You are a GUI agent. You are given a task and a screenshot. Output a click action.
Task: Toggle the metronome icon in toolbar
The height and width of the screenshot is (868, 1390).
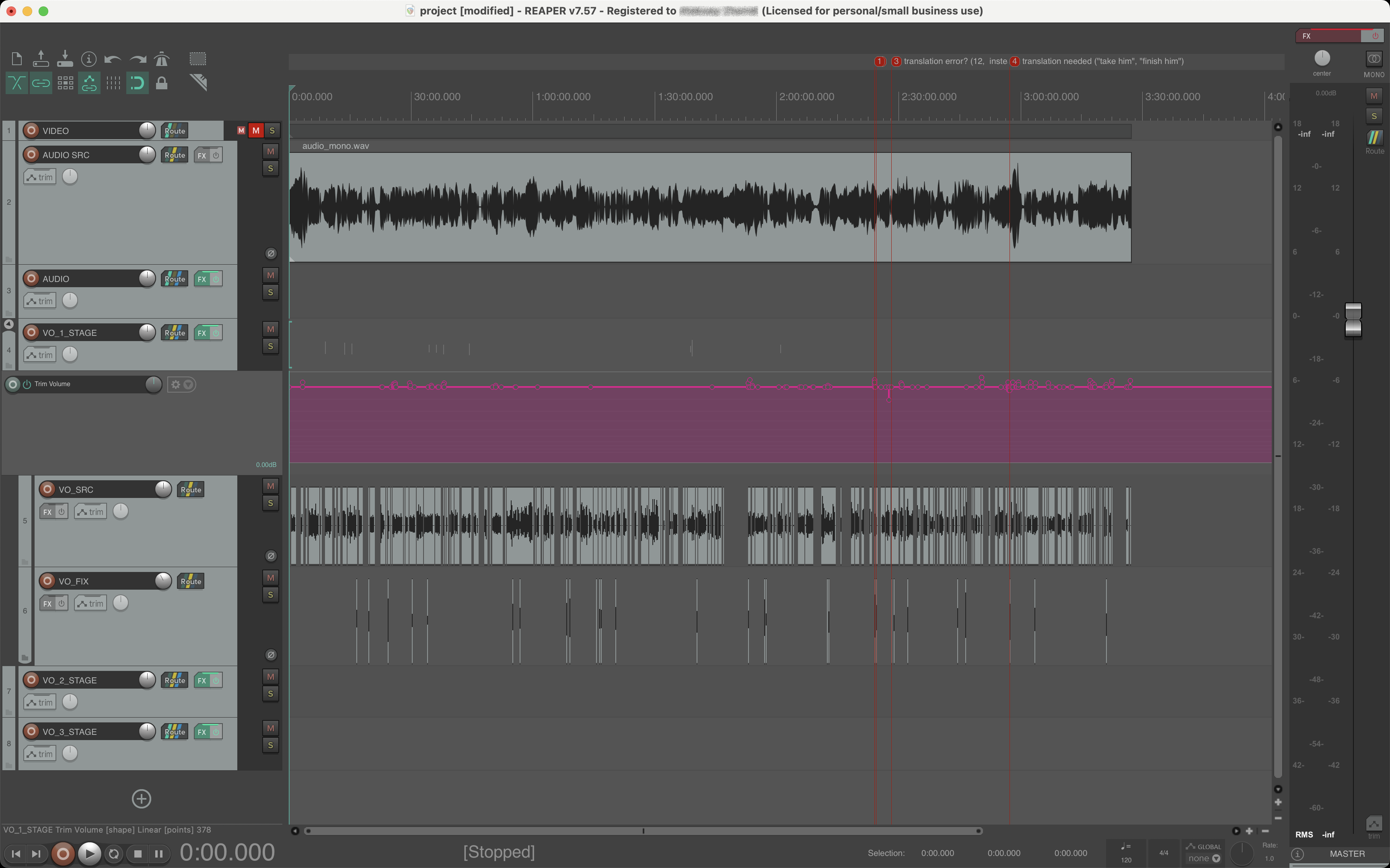[x=162, y=59]
